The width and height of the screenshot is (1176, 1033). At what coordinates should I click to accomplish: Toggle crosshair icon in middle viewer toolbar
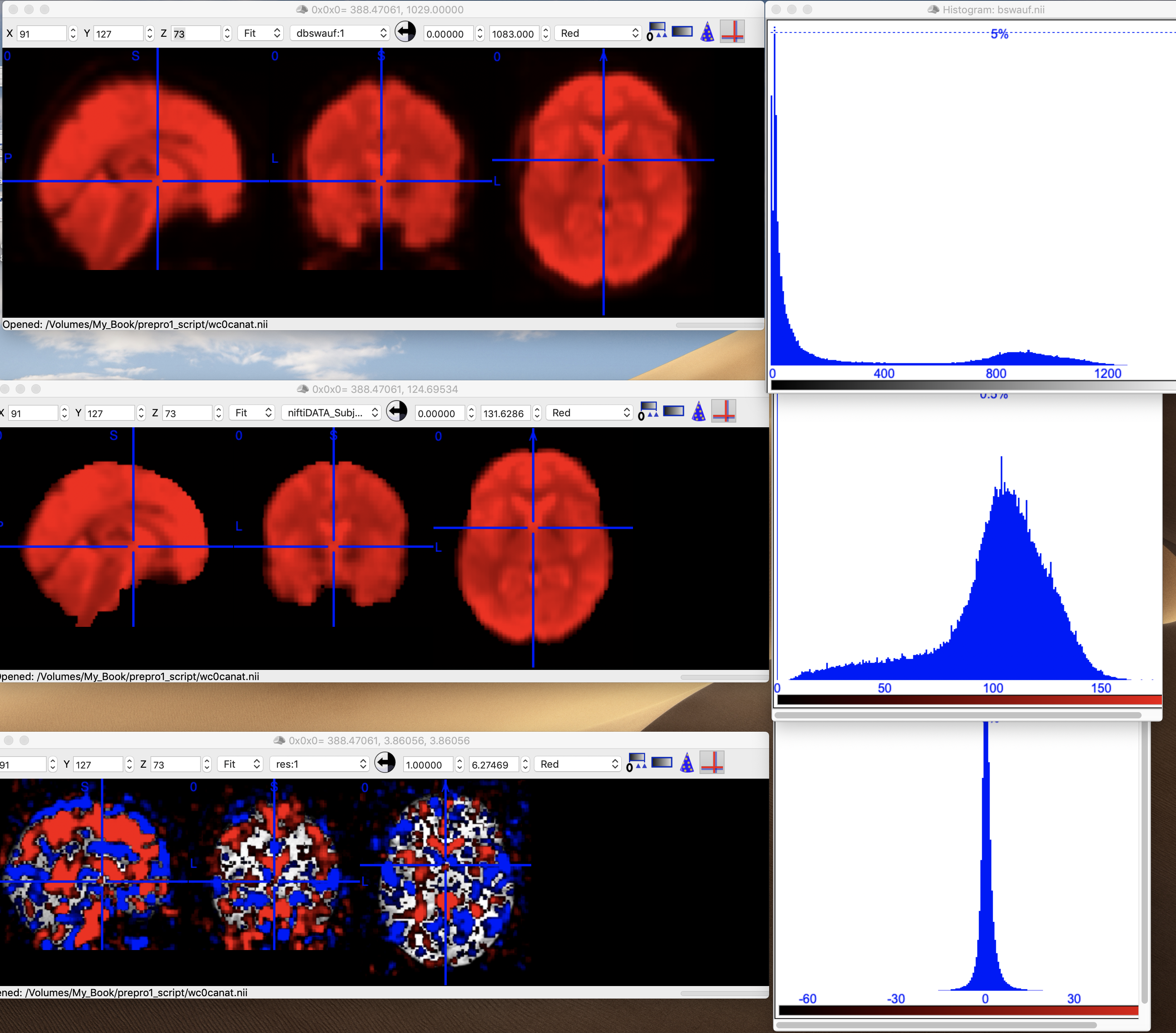(724, 412)
